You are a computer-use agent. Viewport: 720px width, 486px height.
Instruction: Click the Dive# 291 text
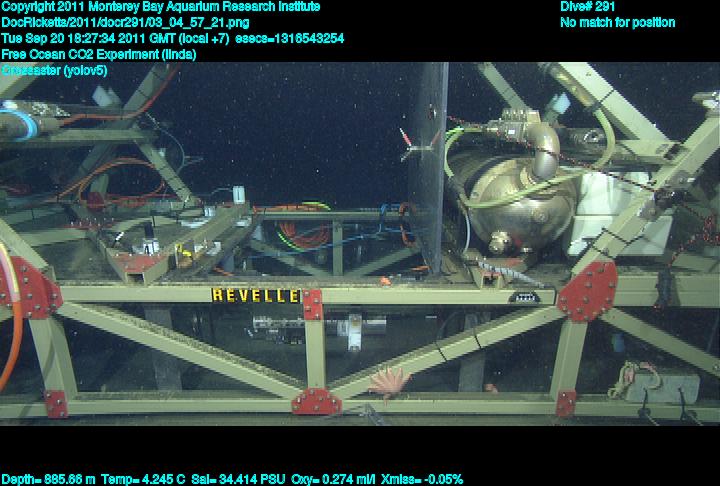588,7
